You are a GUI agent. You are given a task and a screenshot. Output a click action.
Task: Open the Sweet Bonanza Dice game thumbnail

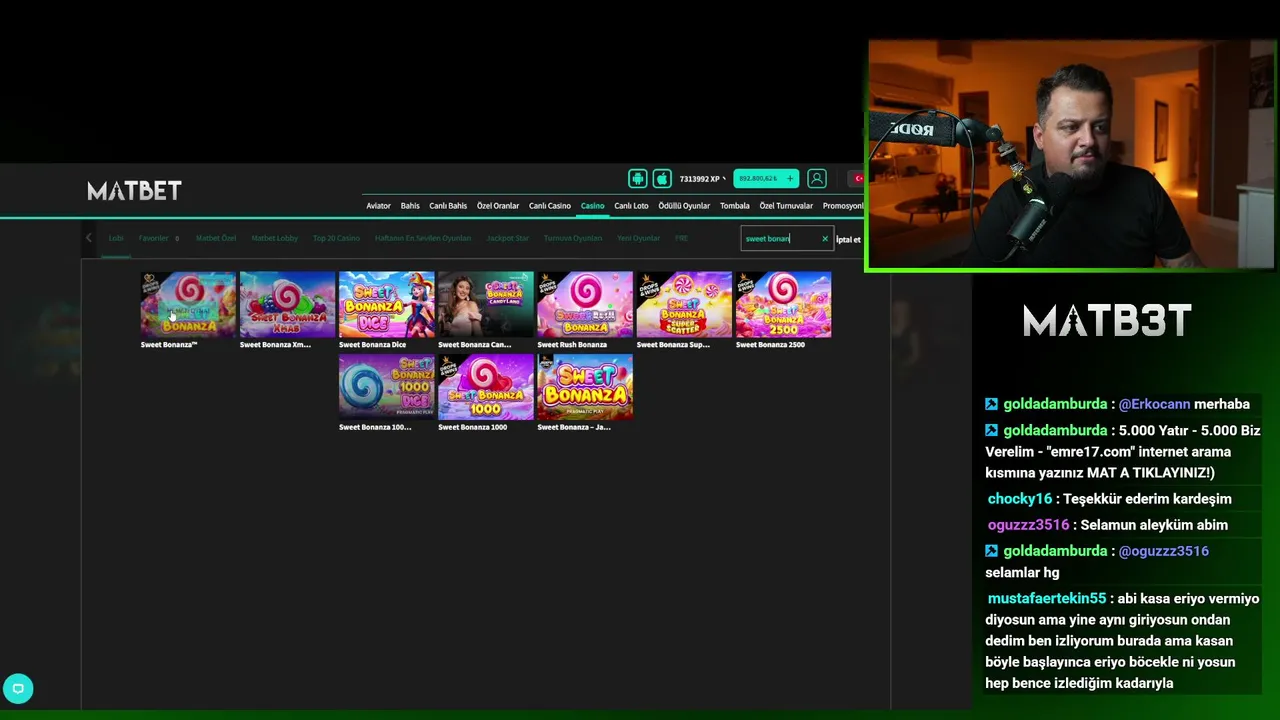click(x=386, y=304)
